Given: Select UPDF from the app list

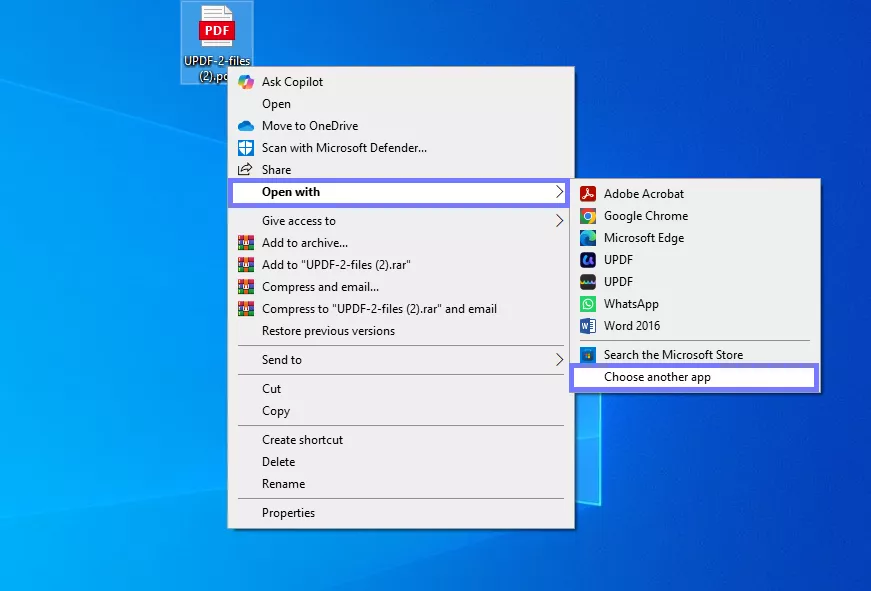Looking at the screenshot, I should click(618, 259).
